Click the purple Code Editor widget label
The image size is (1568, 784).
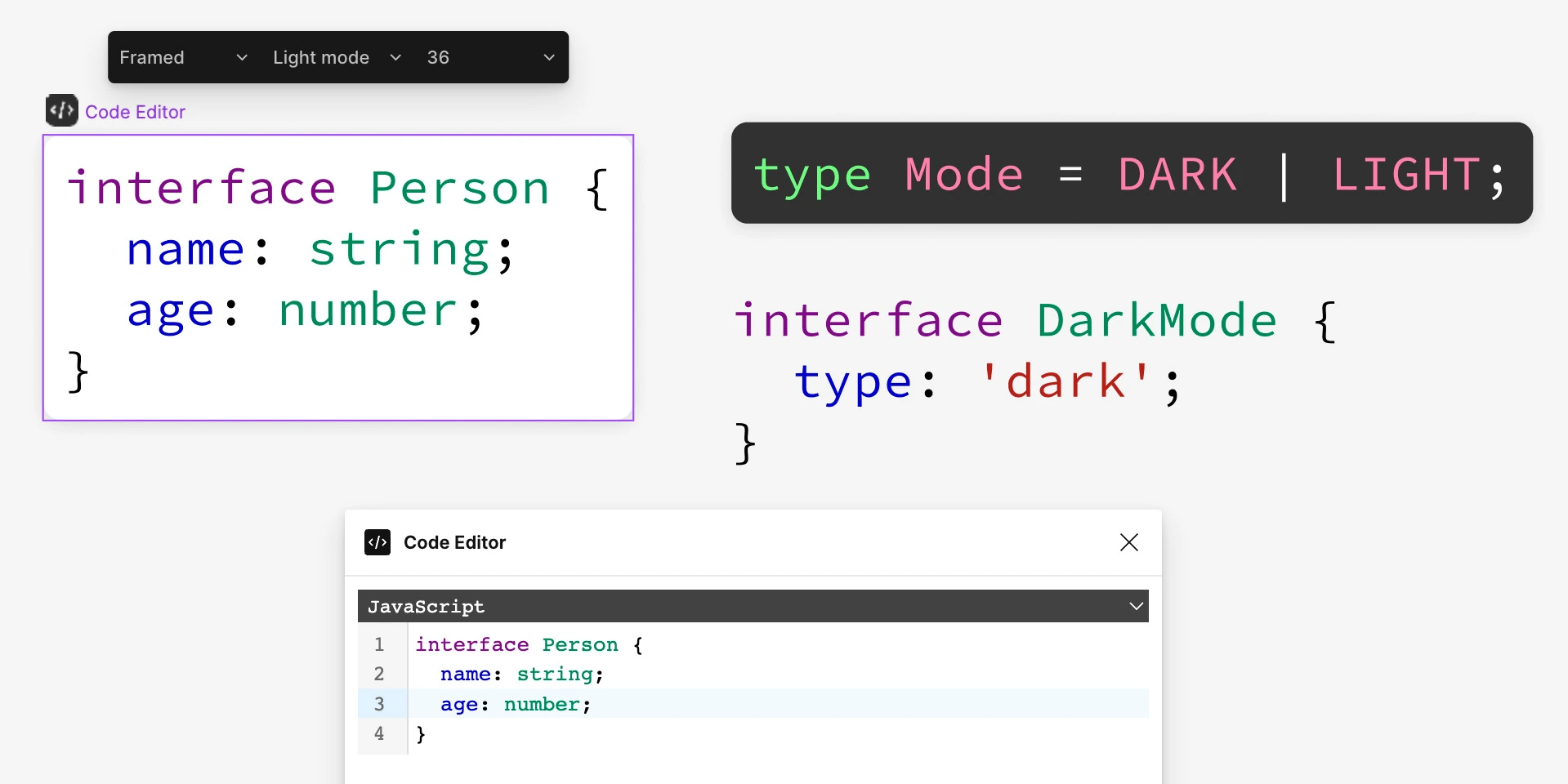[x=135, y=112]
